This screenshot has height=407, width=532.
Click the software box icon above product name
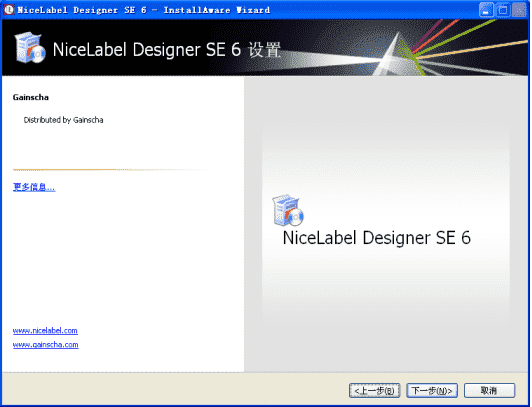[x=288, y=210]
